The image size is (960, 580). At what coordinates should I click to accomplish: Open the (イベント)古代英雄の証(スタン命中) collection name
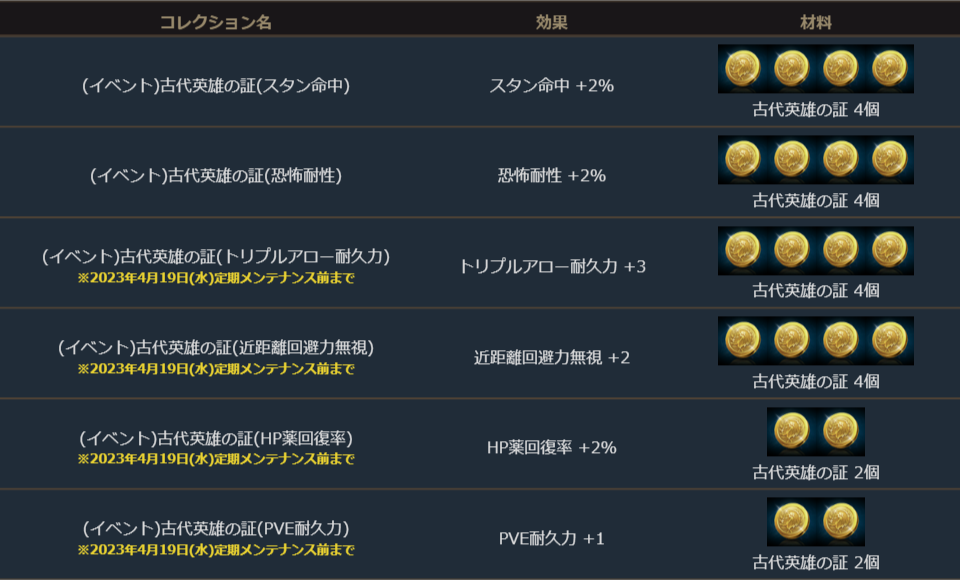216,86
